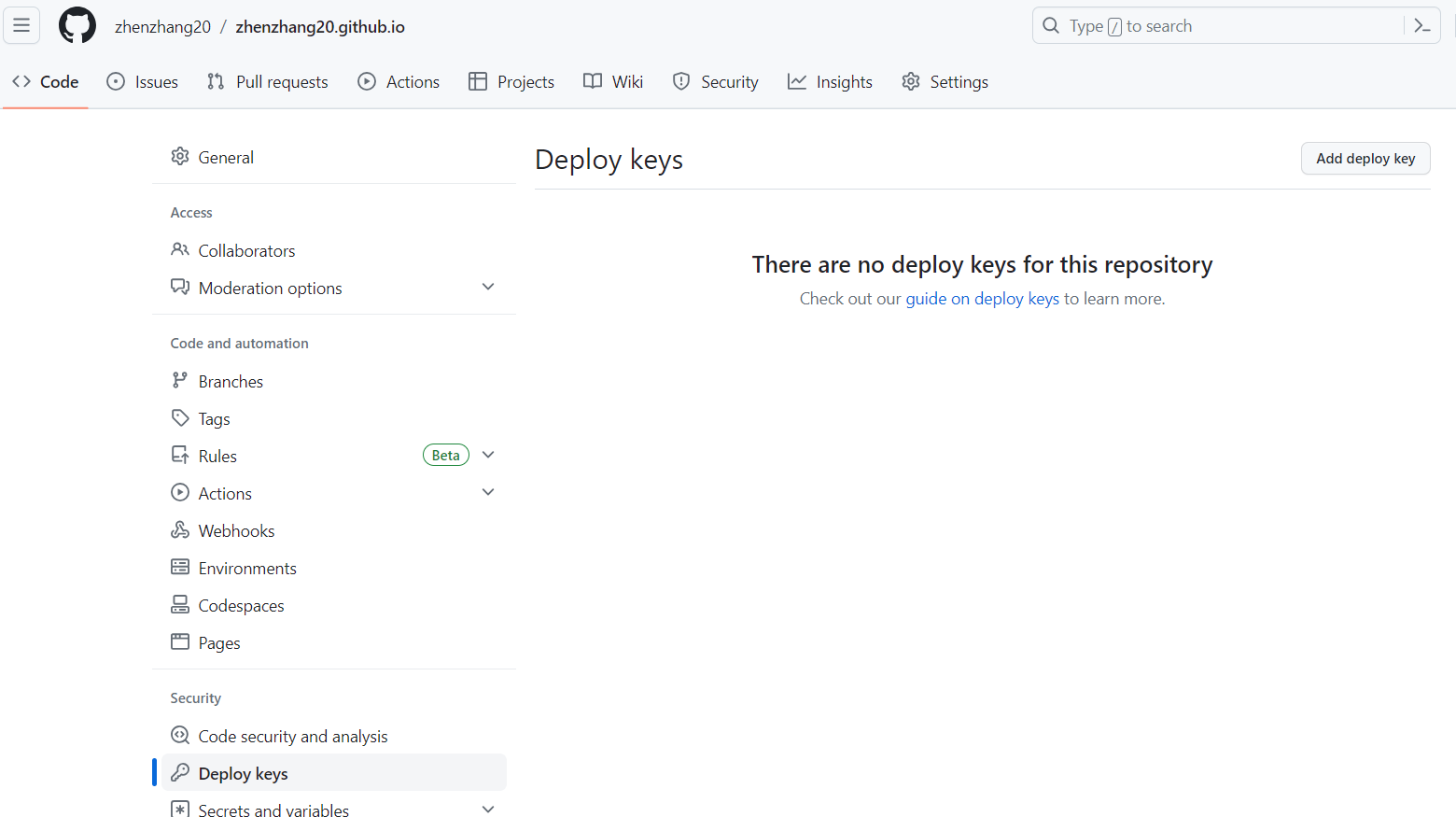This screenshot has width=1456, height=817.
Task: Open Codespaces settings page
Action: (x=334, y=605)
